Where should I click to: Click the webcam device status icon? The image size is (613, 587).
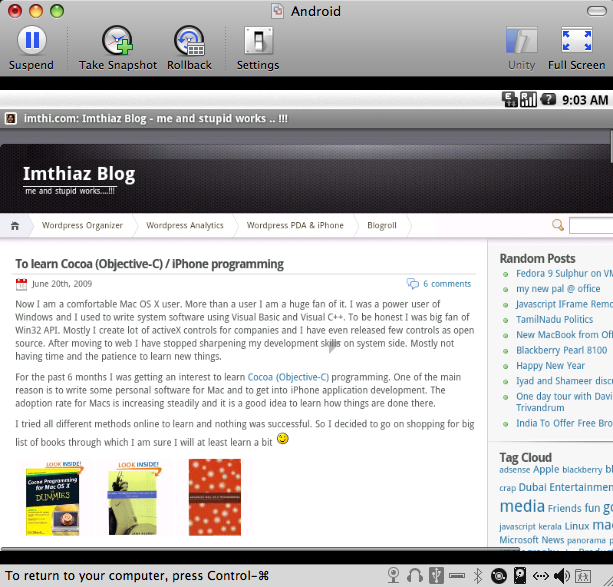coord(393,576)
